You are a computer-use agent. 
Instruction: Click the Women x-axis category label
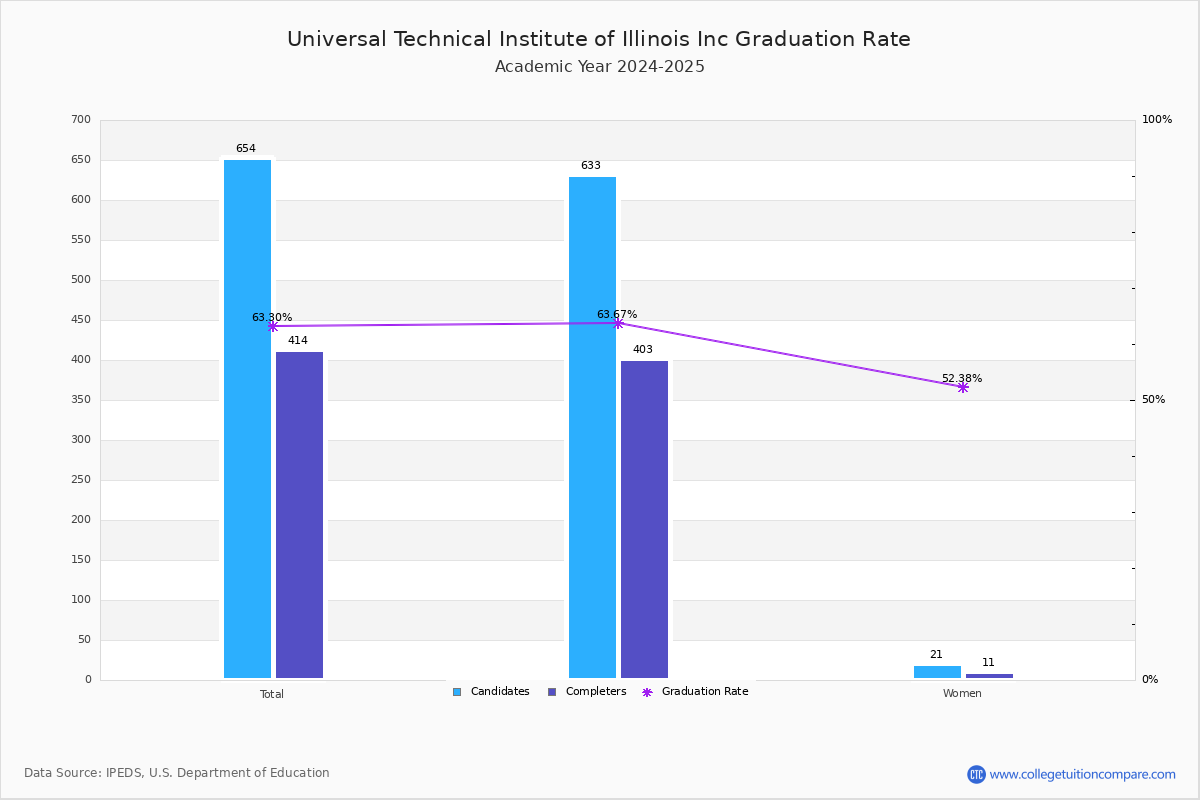(962, 694)
